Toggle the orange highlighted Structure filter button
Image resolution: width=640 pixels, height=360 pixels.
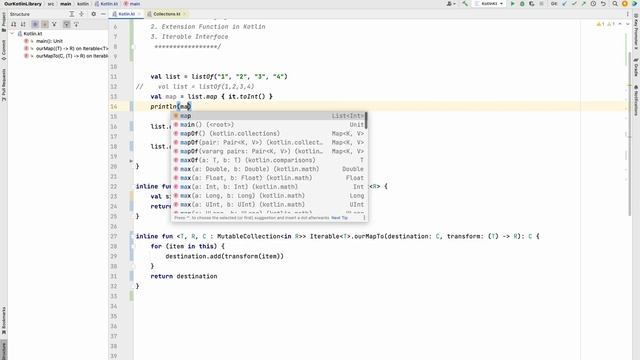[45, 24]
